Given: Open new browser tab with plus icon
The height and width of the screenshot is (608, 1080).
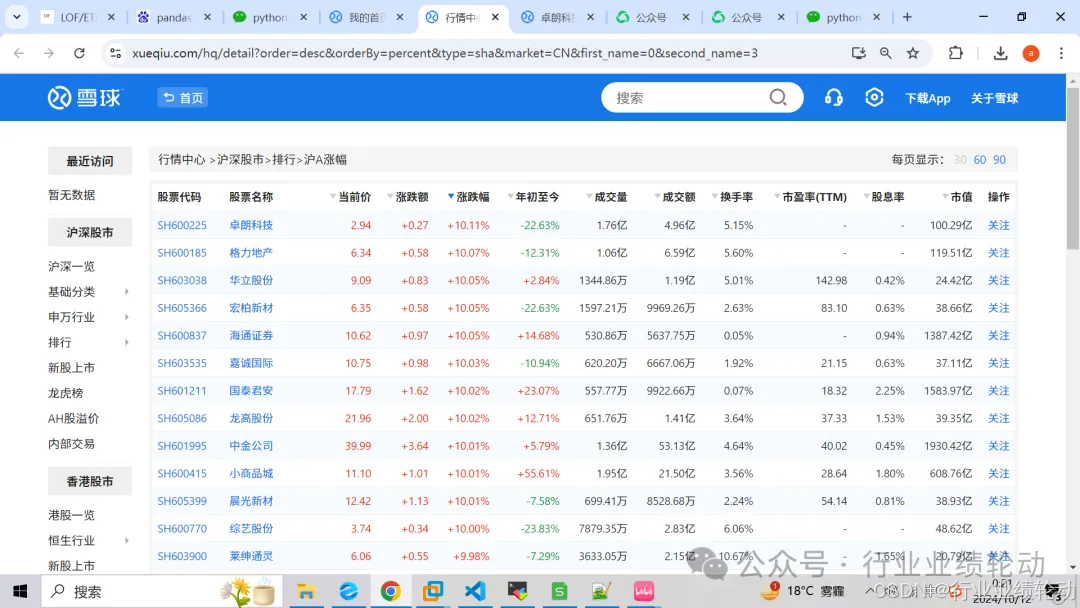Looking at the screenshot, I should coord(907,17).
